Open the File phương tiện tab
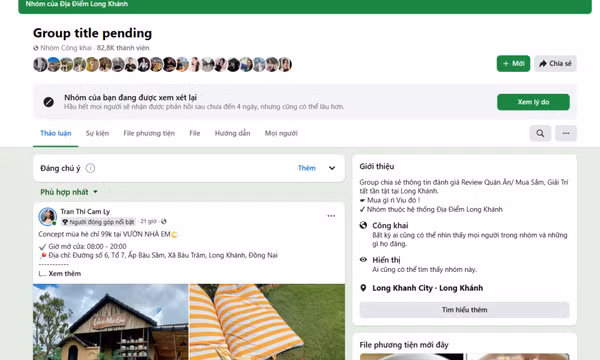The image size is (600, 360). (x=149, y=133)
